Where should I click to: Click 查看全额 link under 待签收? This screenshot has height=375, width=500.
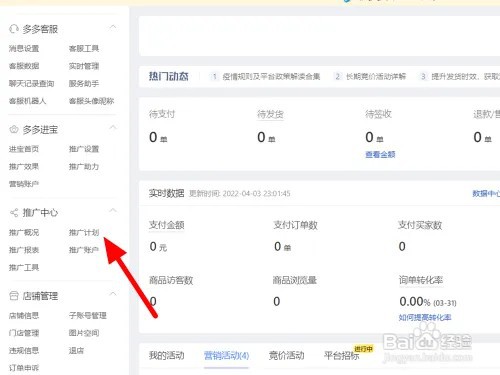pyautogui.click(x=380, y=154)
